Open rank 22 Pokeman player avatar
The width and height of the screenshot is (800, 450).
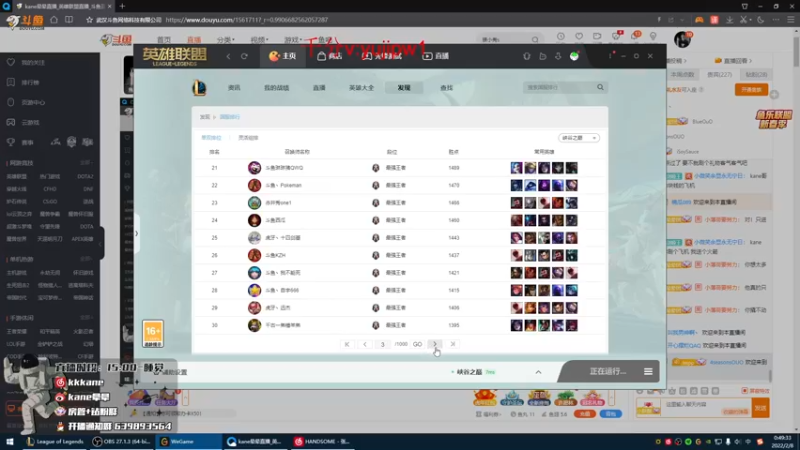click(x=254, y=185)
